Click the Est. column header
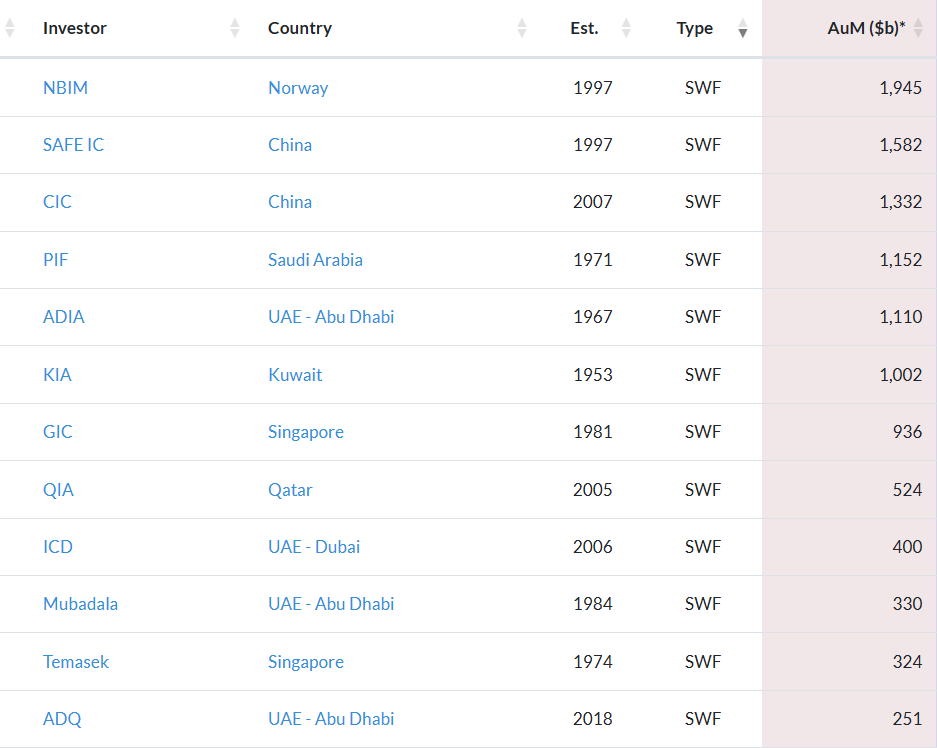 point(584,28)
